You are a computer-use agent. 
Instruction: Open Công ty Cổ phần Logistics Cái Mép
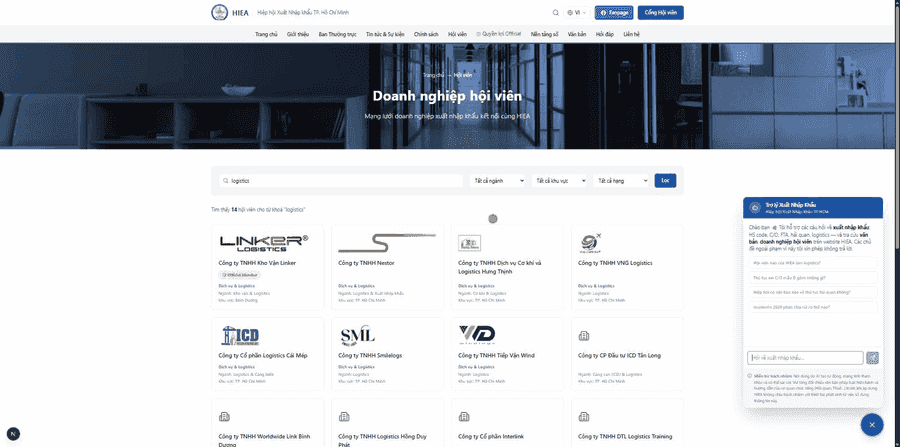coord(263,355)
